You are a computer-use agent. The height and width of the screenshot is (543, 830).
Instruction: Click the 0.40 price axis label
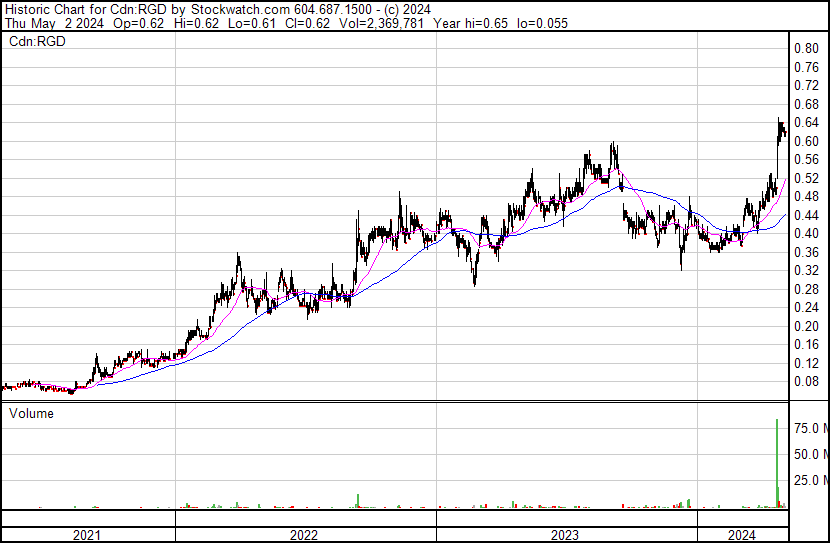point(806,233)
